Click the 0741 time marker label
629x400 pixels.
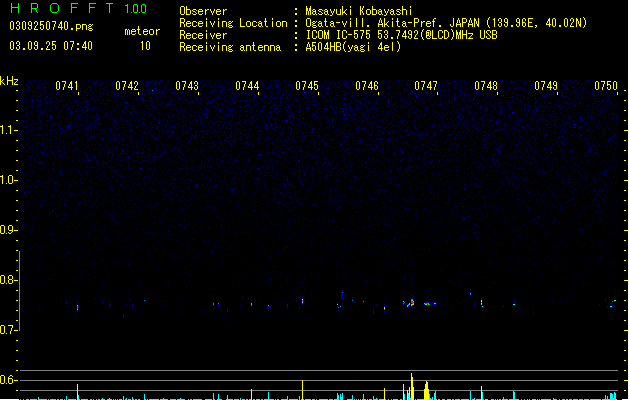tap(67, 86)
